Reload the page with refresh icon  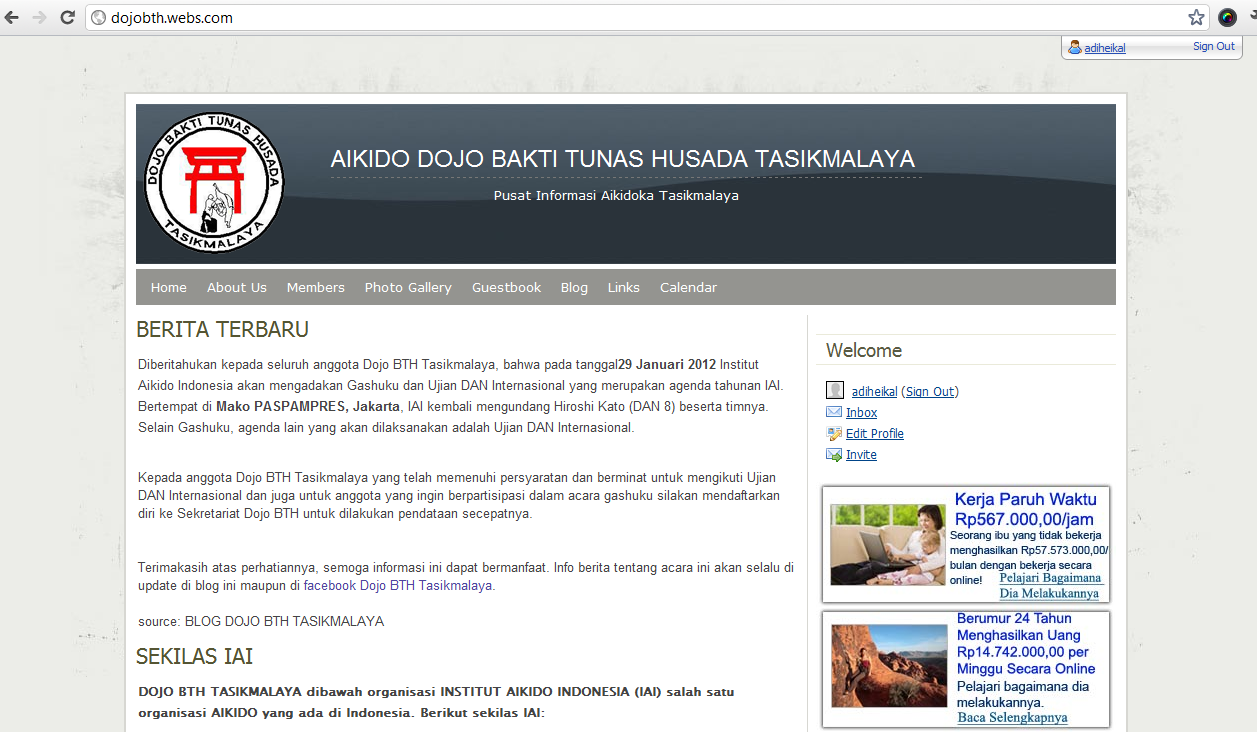coord(67,17)
